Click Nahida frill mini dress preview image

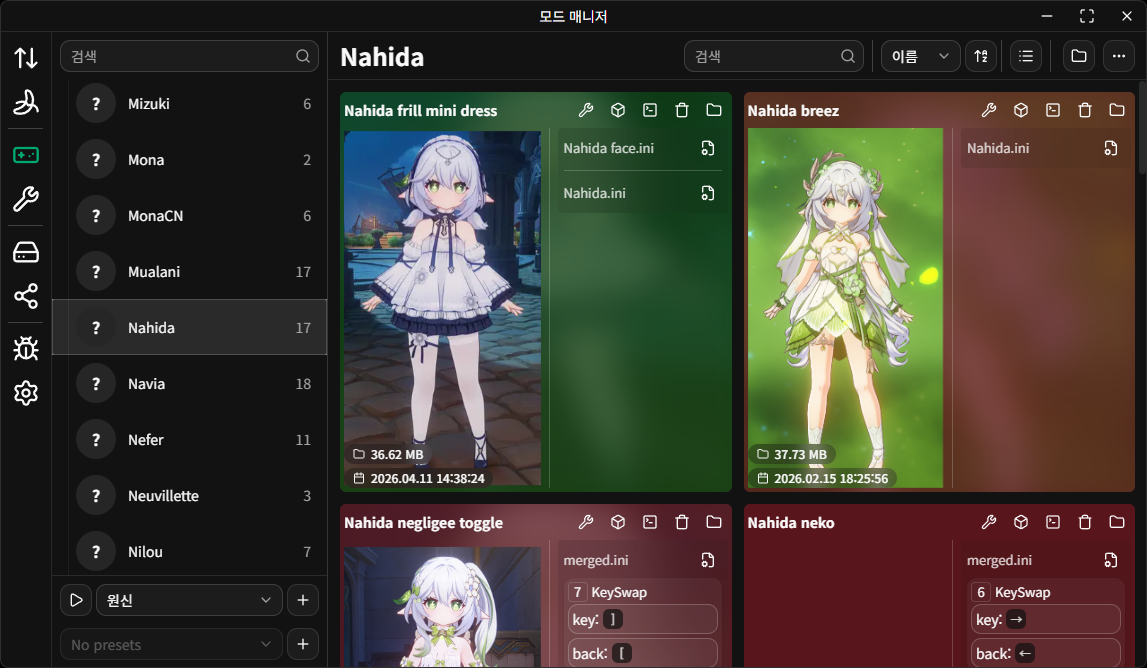[x=443, y=308]
